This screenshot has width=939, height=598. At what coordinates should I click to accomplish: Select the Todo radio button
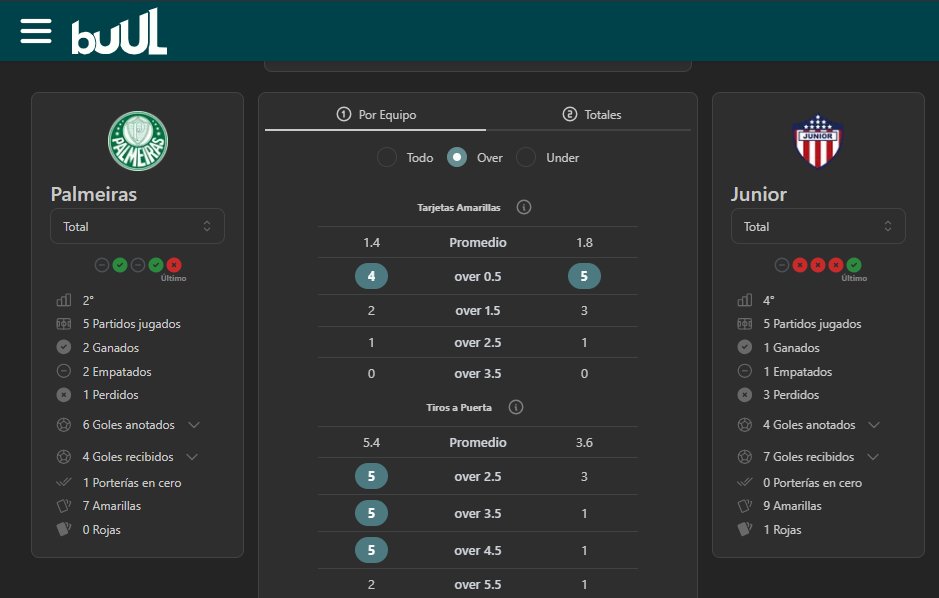[x=387, y=157]
